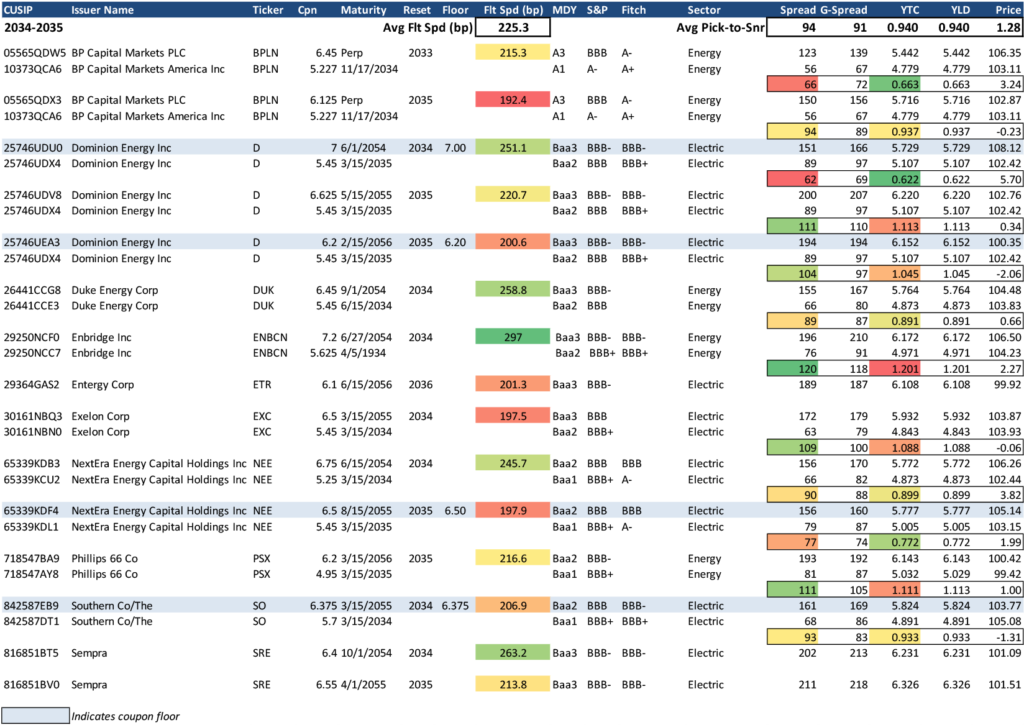1024x725 pixels.
Task: Select the boxed average value 225.3
Action: coord(513,28)
